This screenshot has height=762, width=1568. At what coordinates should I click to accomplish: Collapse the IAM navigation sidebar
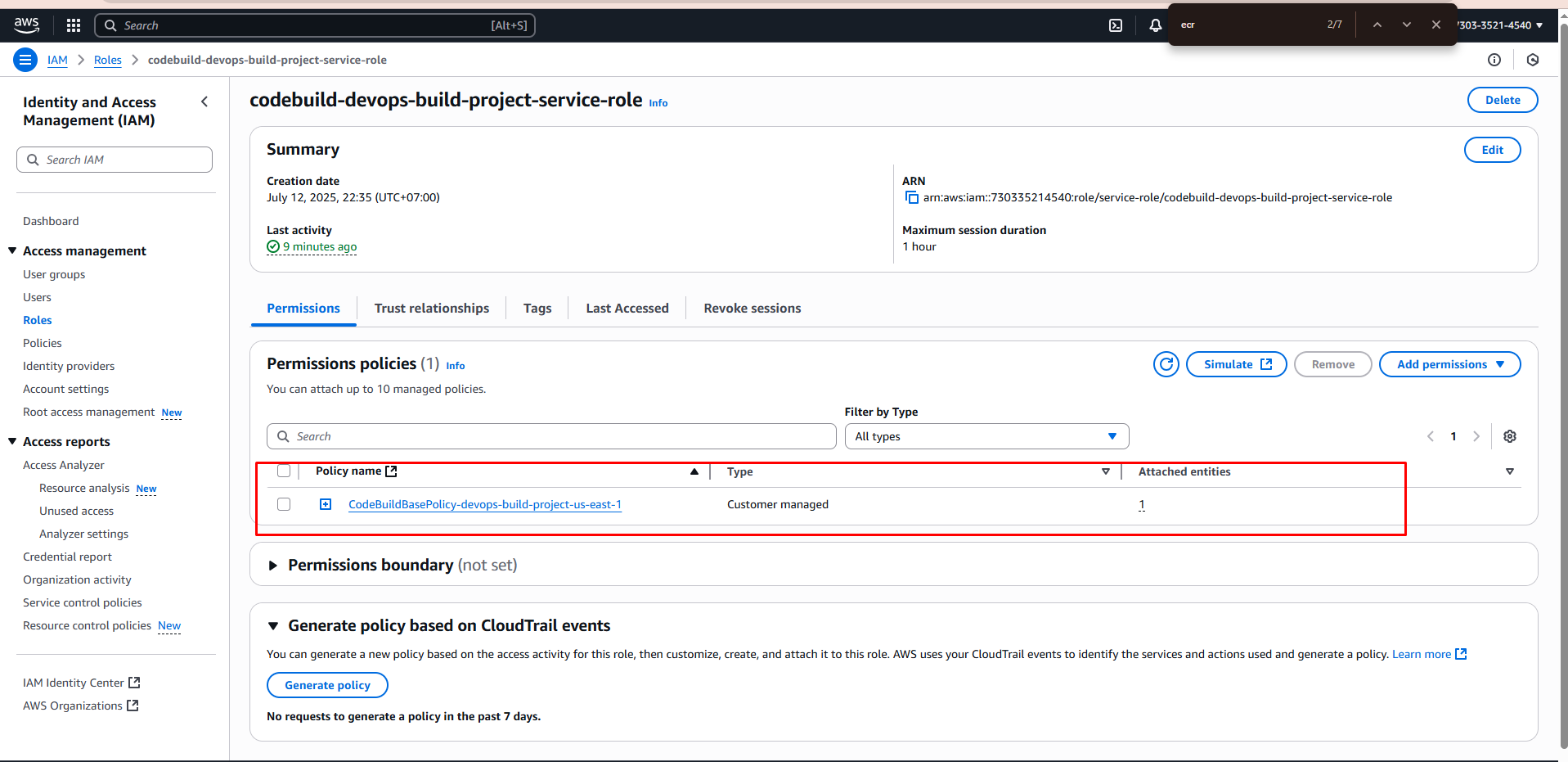pos(204,101)
